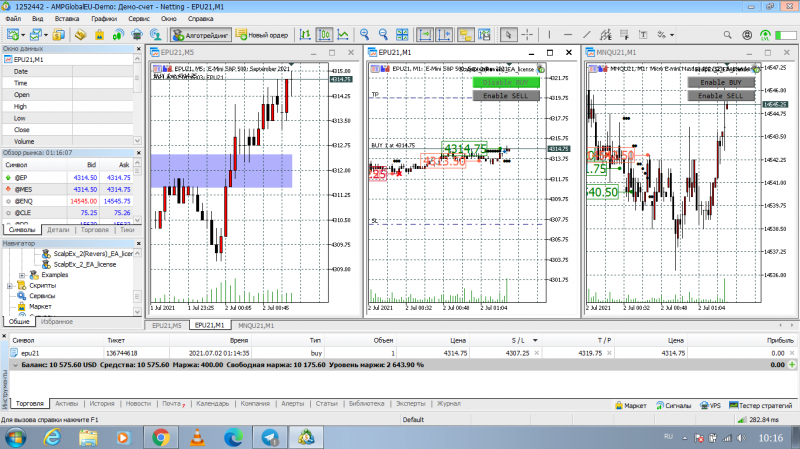Click Enable SELL on EPU21,M1 chart
The width and height of the screenshot is (800, 449).
tap(506, 95)
